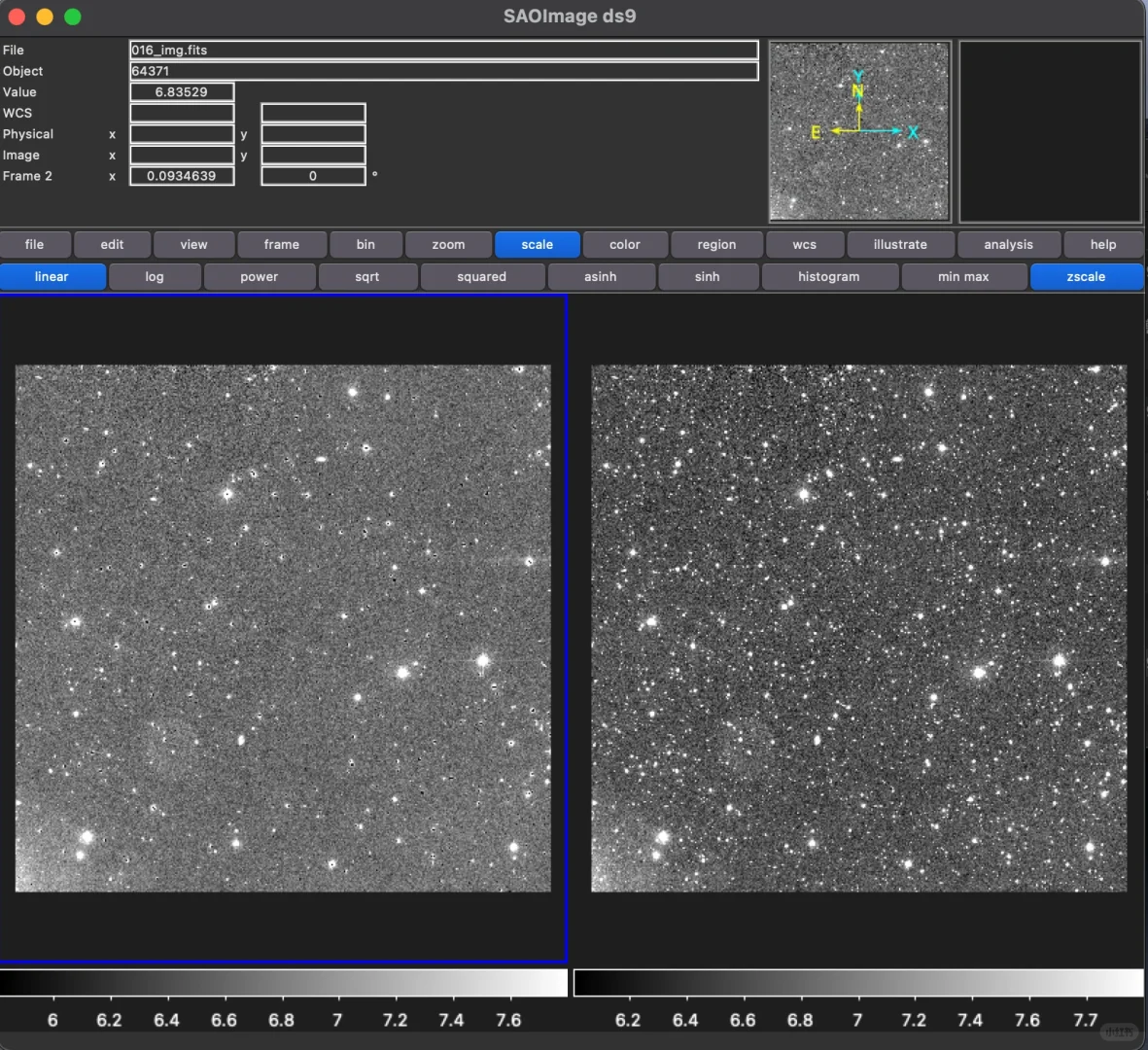Open the bin button menu

(365, 245)
